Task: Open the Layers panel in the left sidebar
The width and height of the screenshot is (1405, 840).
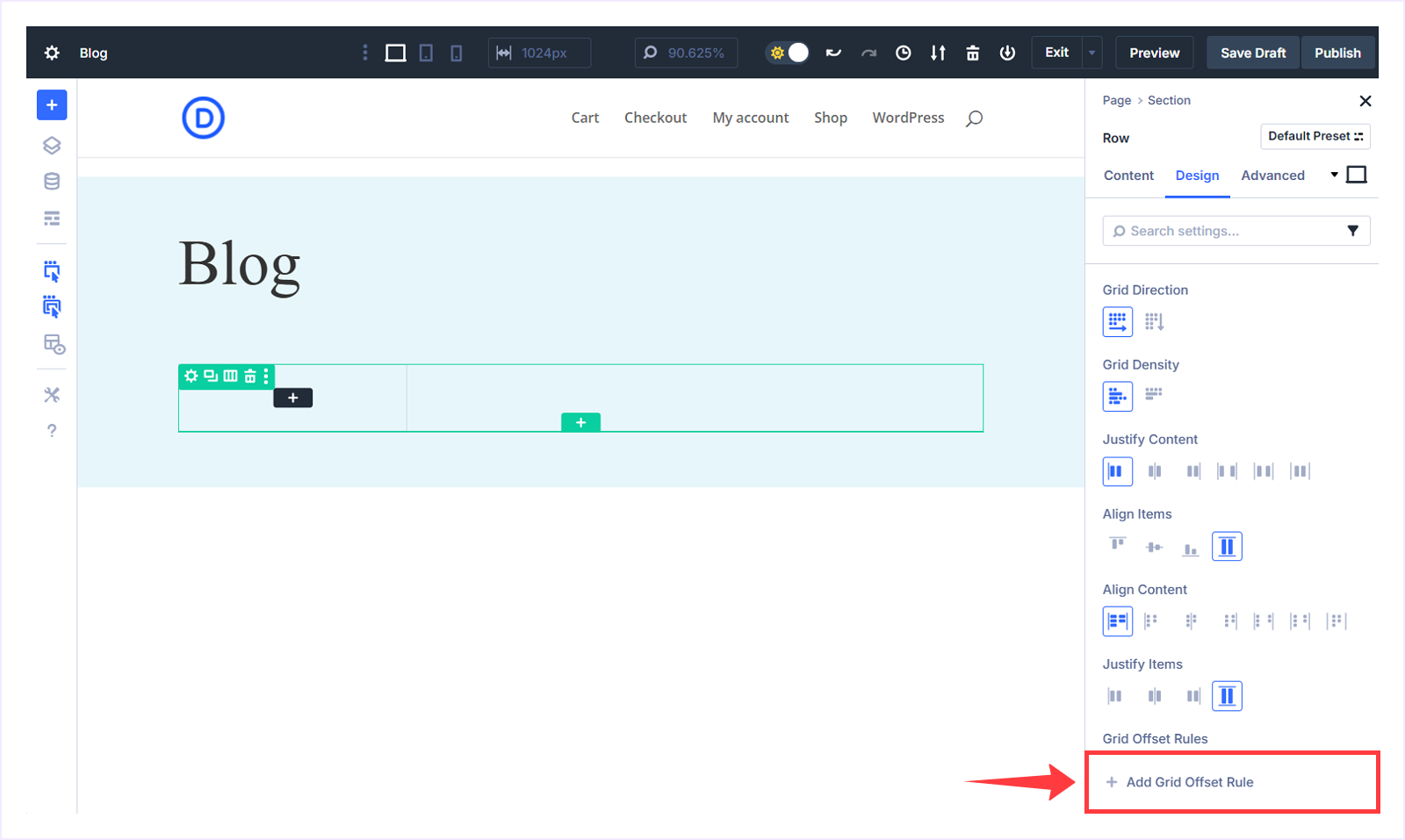Action: click(51, 145)
